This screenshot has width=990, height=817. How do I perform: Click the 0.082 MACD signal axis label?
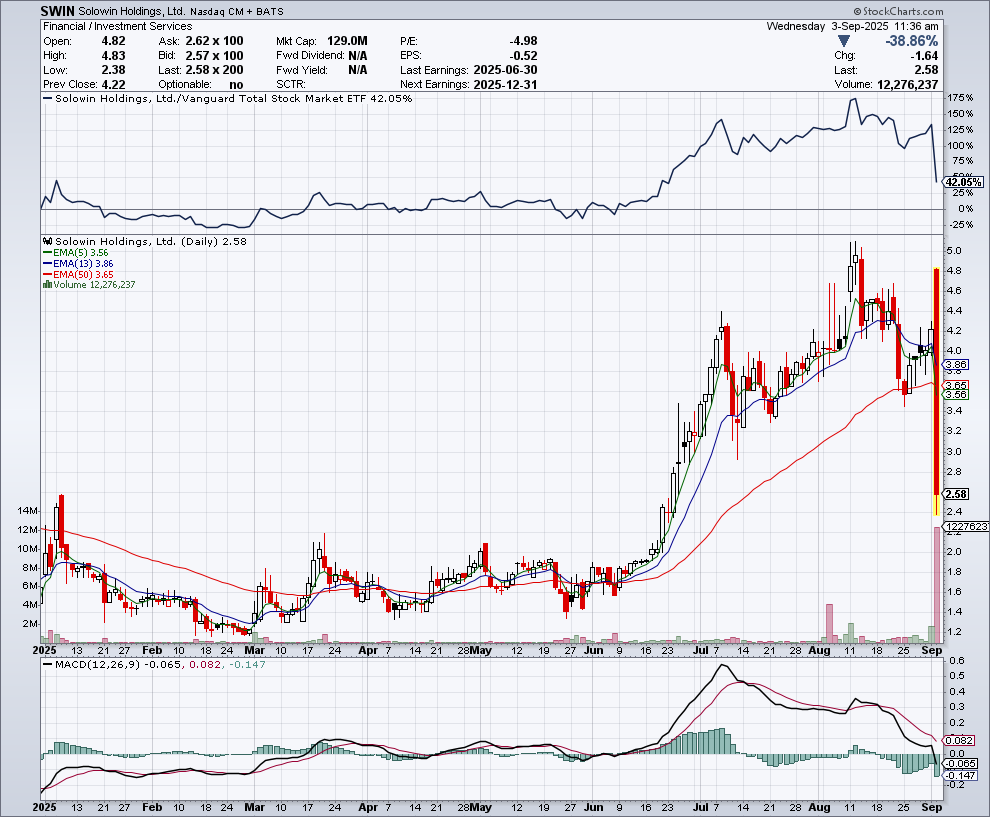click(x=960, y=741)
